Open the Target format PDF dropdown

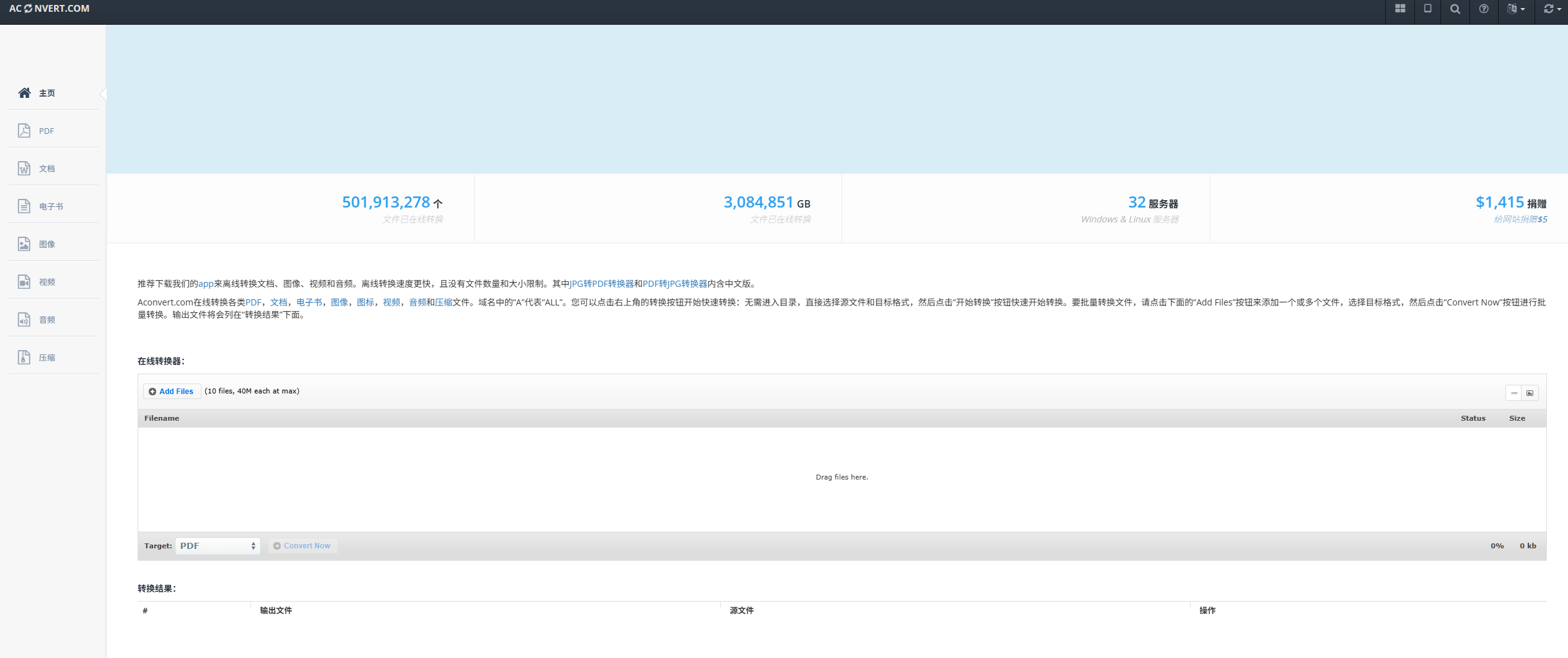pyautogui.click(x=218, y=546)
